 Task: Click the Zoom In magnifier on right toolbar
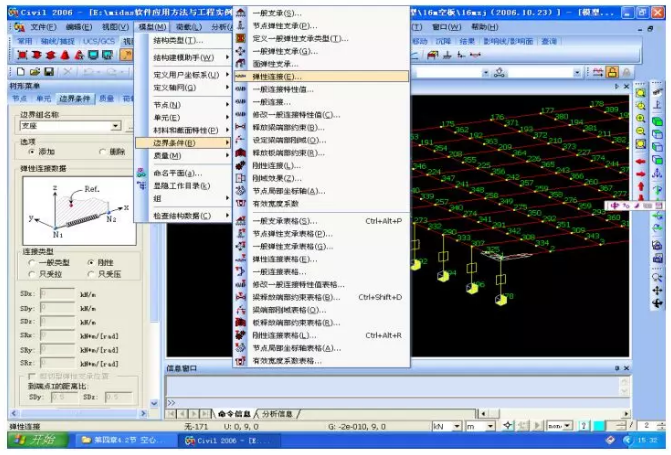tap(640, 118)
